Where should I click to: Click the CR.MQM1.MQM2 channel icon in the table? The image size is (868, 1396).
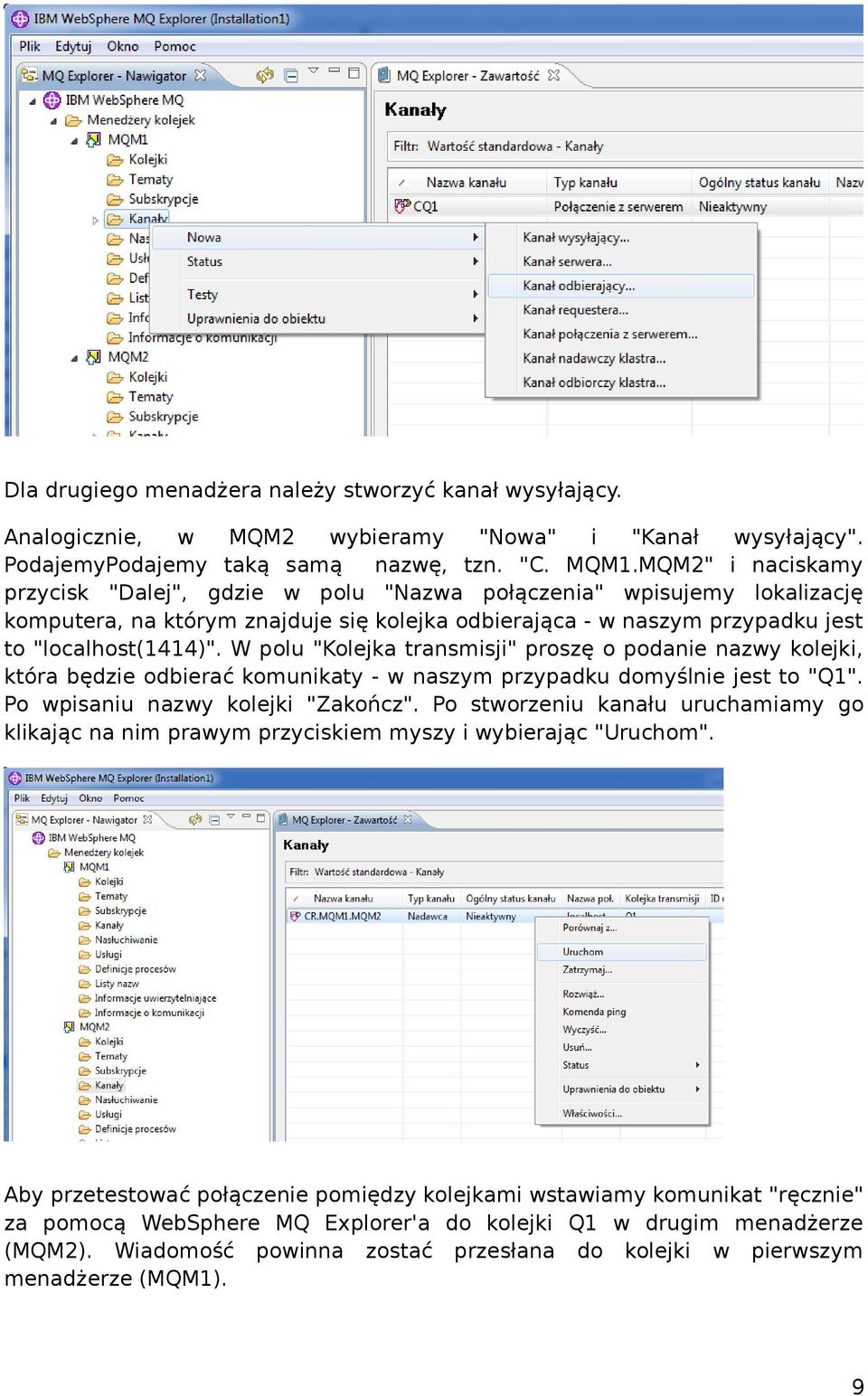click(x=295, y=916)
